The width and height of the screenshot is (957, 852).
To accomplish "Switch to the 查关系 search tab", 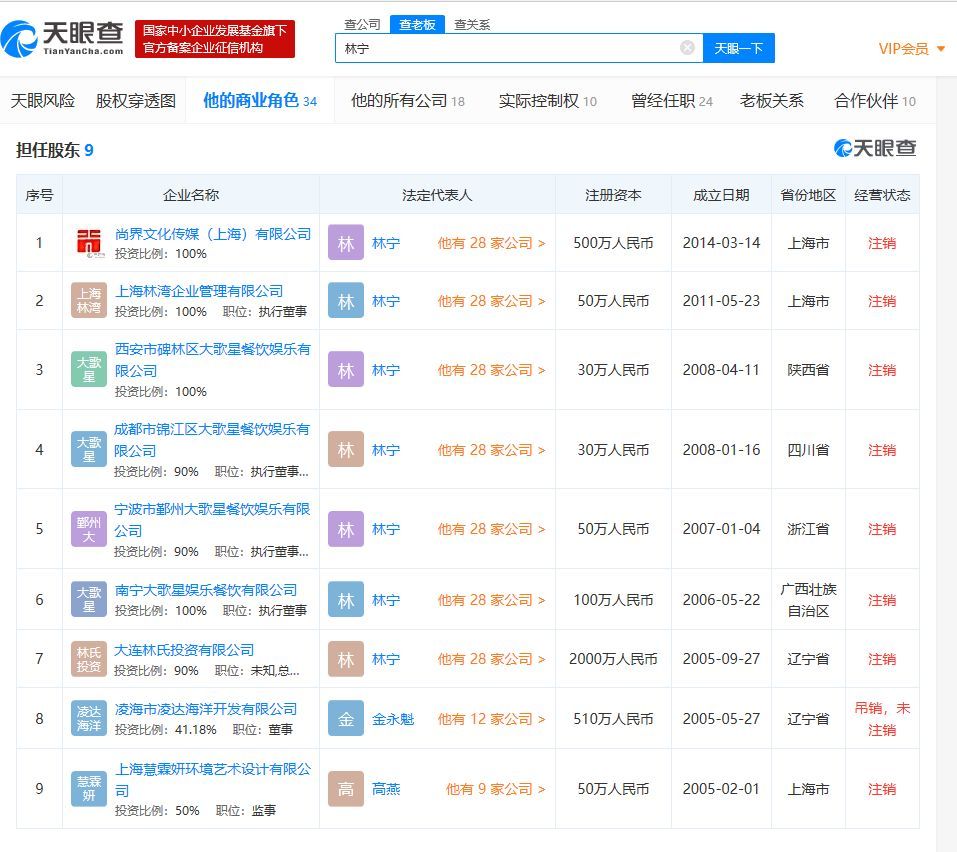I will point(472,24).
